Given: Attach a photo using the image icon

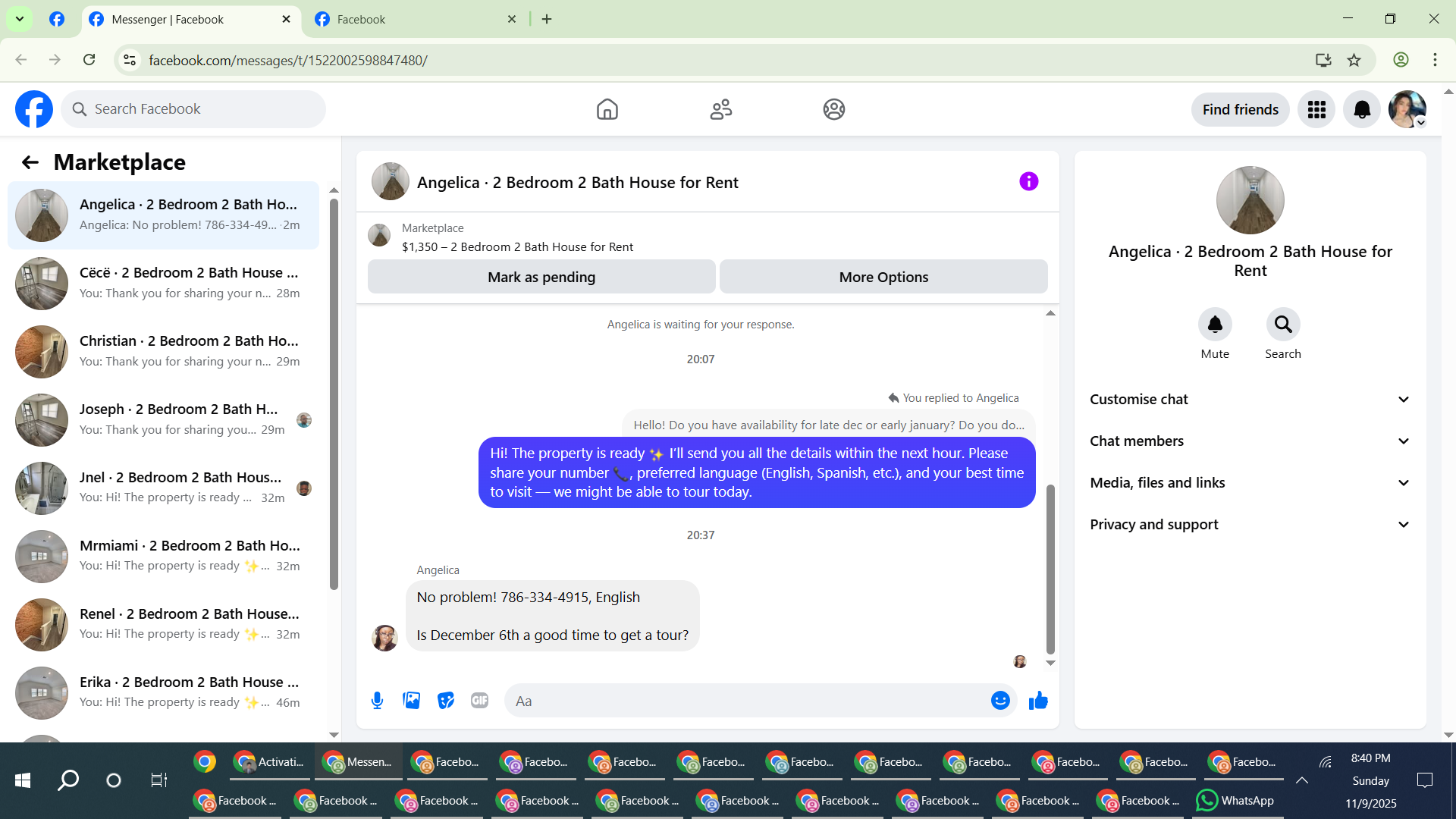Looking at the screenshot, I should coord(412,701).
